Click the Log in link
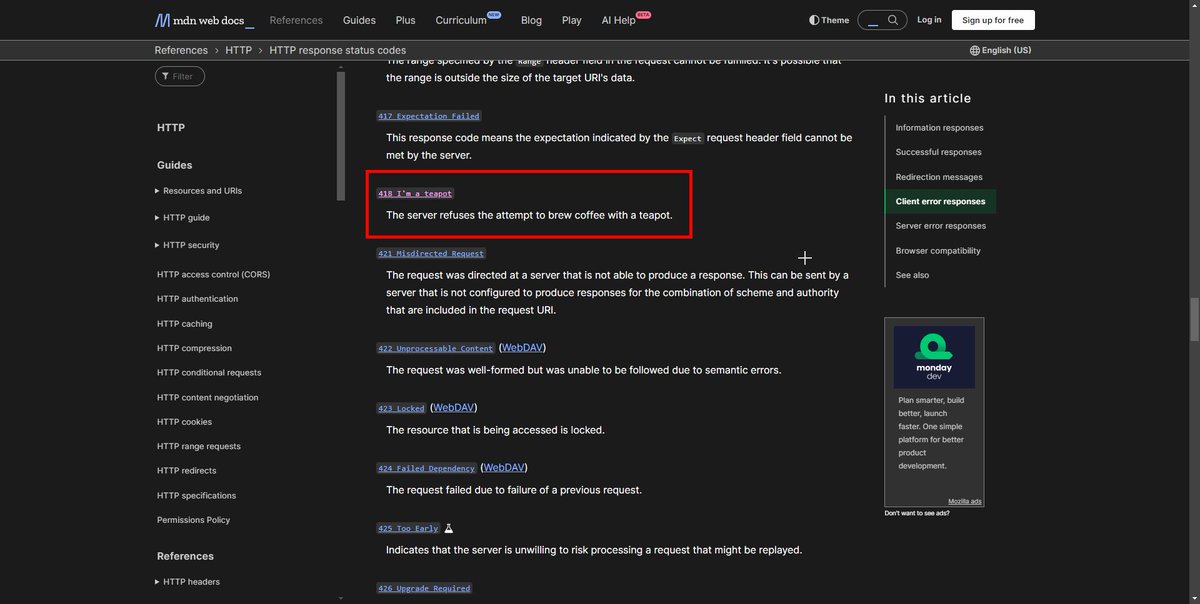Image resolution: width=1200 pixels, height=604 pixels. pos(929,20)
